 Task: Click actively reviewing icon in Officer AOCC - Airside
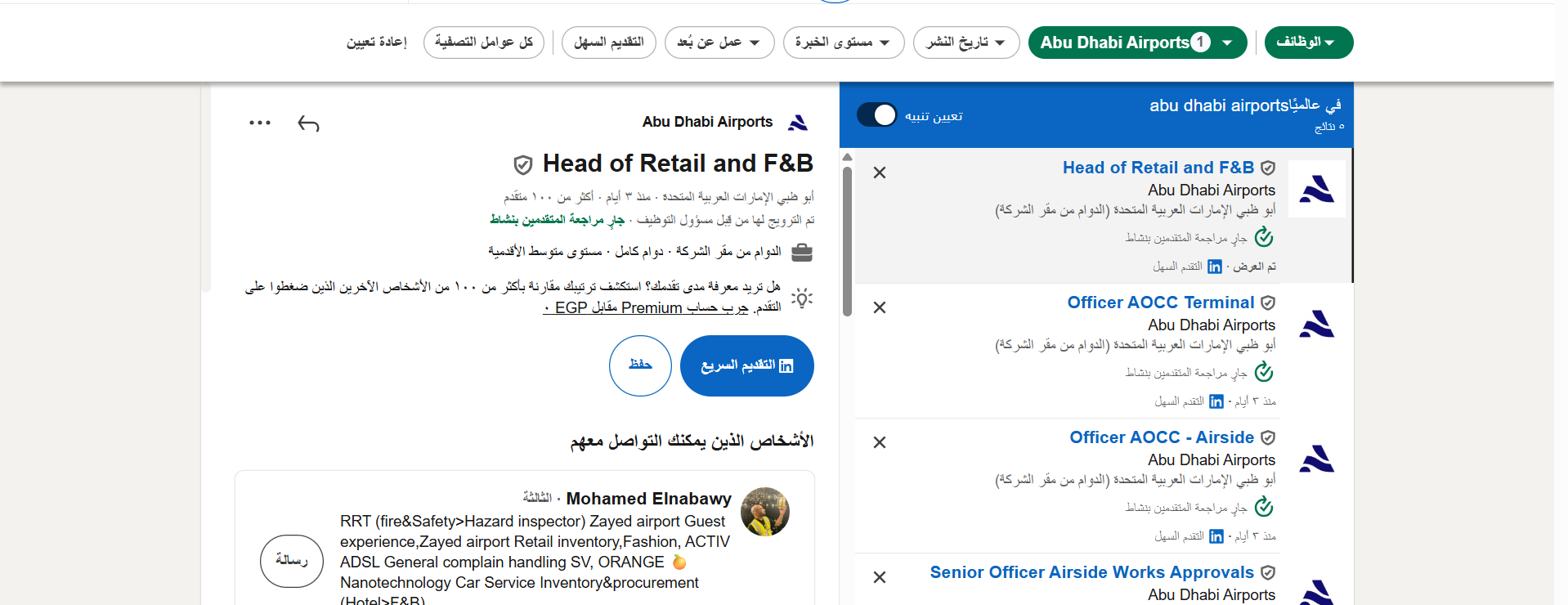(1264, 508)
